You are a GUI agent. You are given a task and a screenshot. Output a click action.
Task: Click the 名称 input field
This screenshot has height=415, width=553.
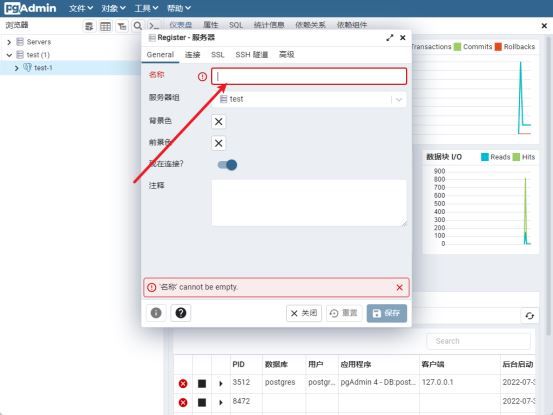(309, 76)
